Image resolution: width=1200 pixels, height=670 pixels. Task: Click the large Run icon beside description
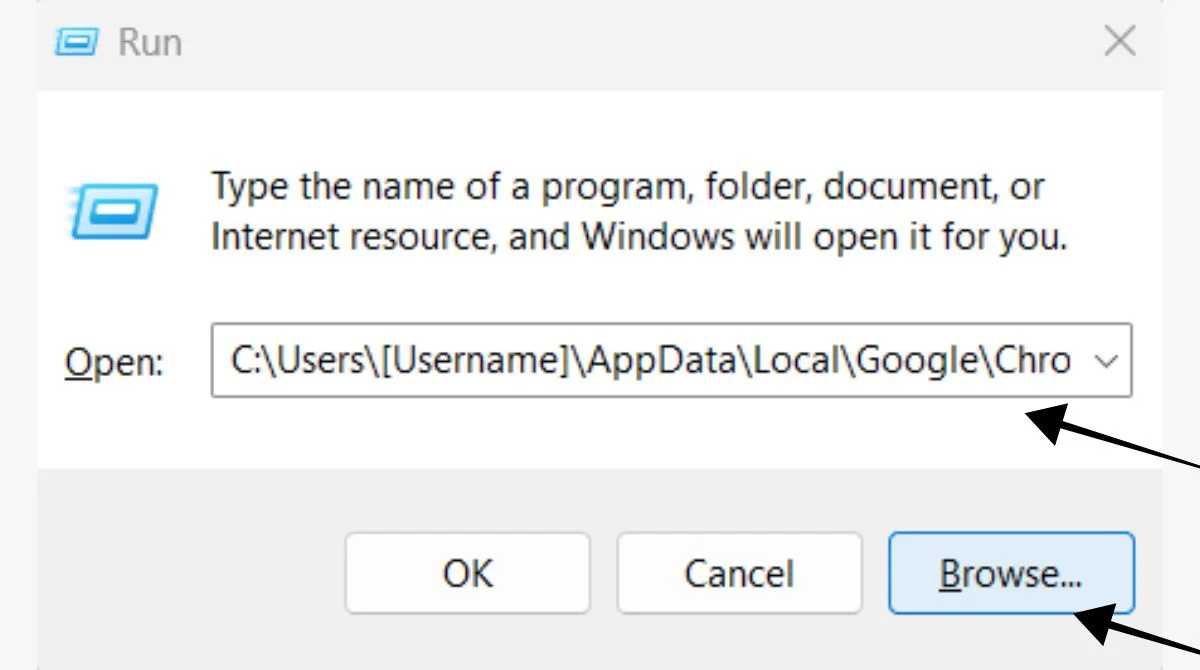[x=112, y=211]
